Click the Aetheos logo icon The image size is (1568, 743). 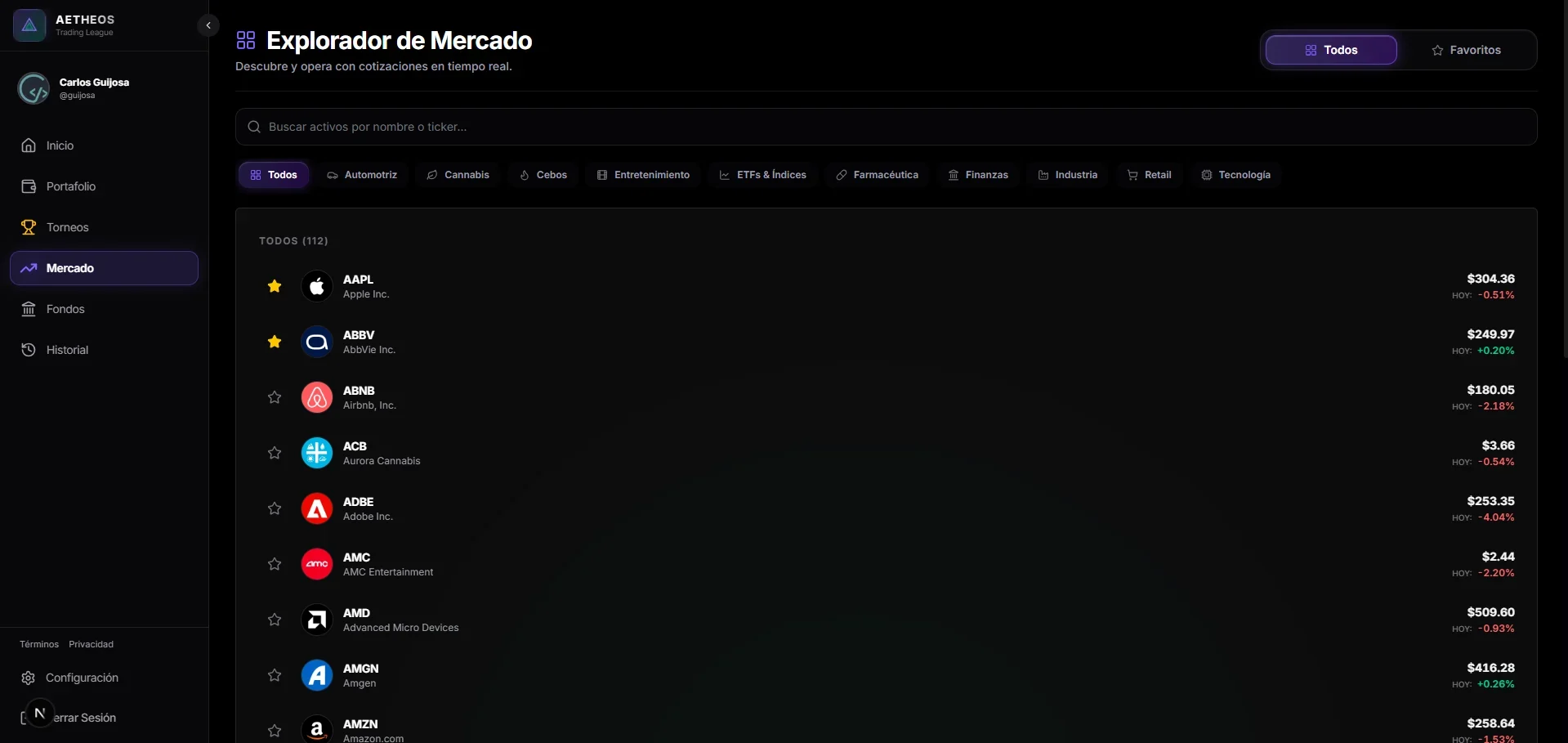click(x=29, y=25)
